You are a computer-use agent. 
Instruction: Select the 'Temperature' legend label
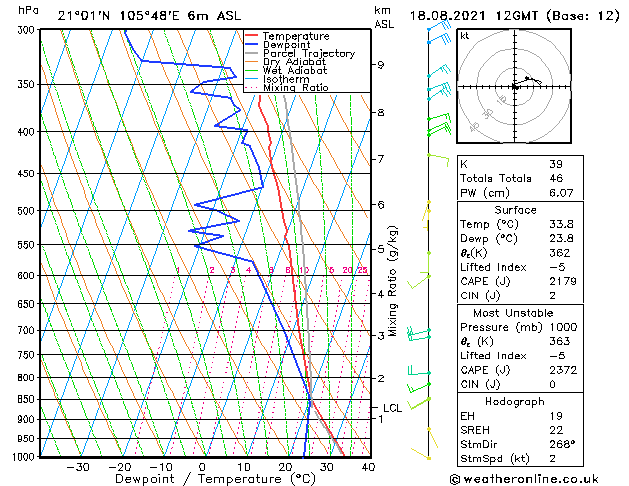click(x=296, y=36)
